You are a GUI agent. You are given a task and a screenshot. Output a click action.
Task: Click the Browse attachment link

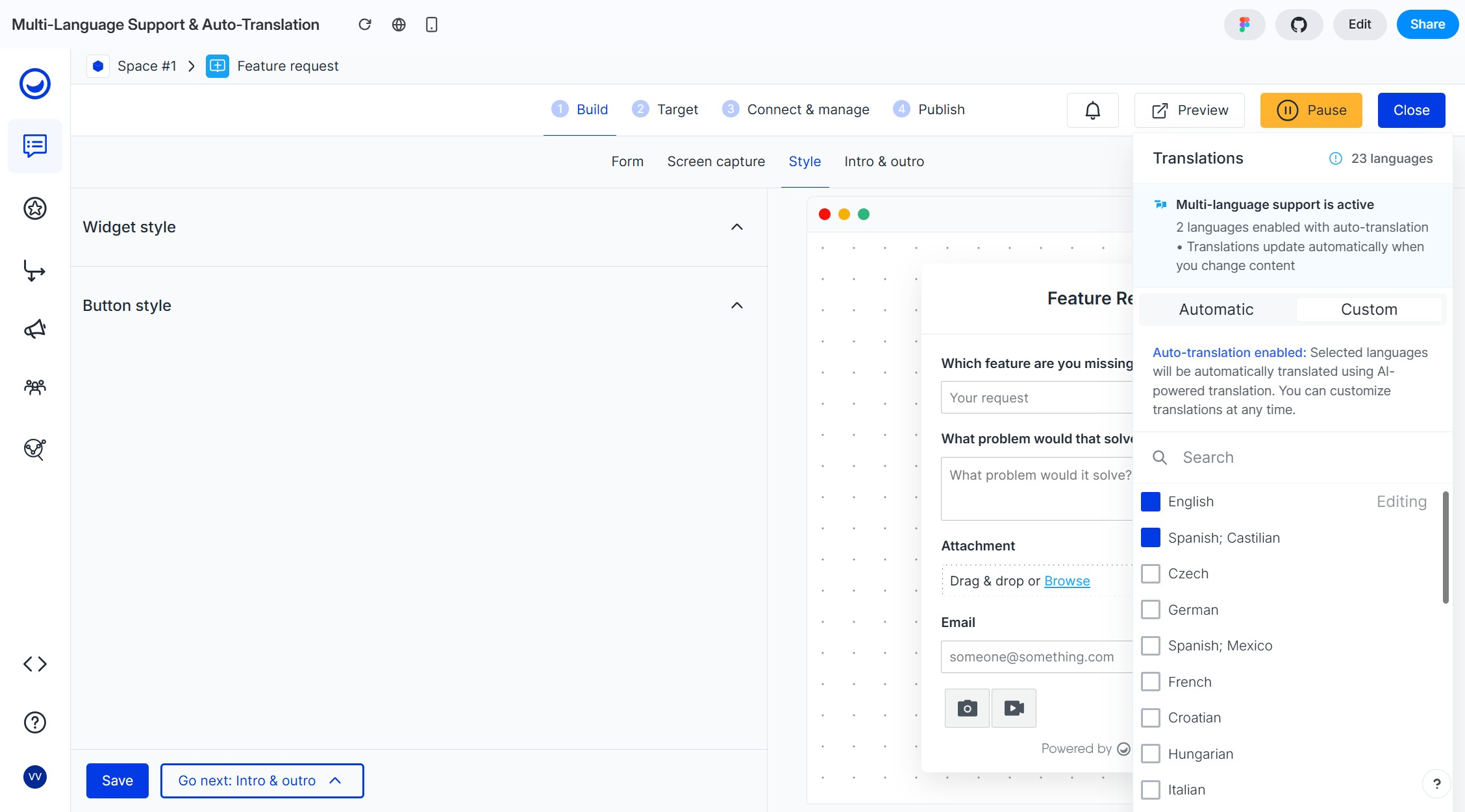[x=1066, y=581]
